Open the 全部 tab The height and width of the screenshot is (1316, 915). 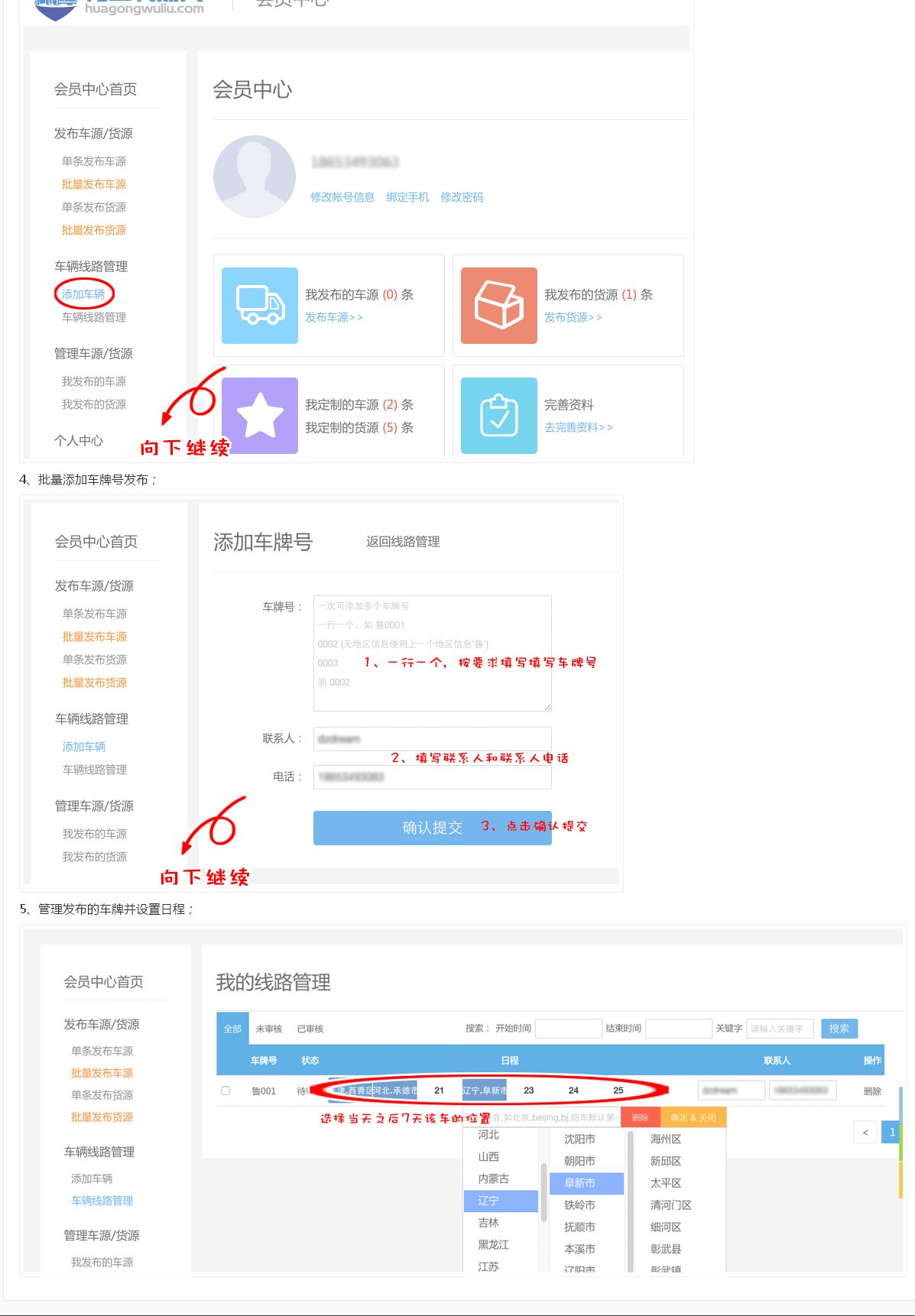[x=232, y=1029]
